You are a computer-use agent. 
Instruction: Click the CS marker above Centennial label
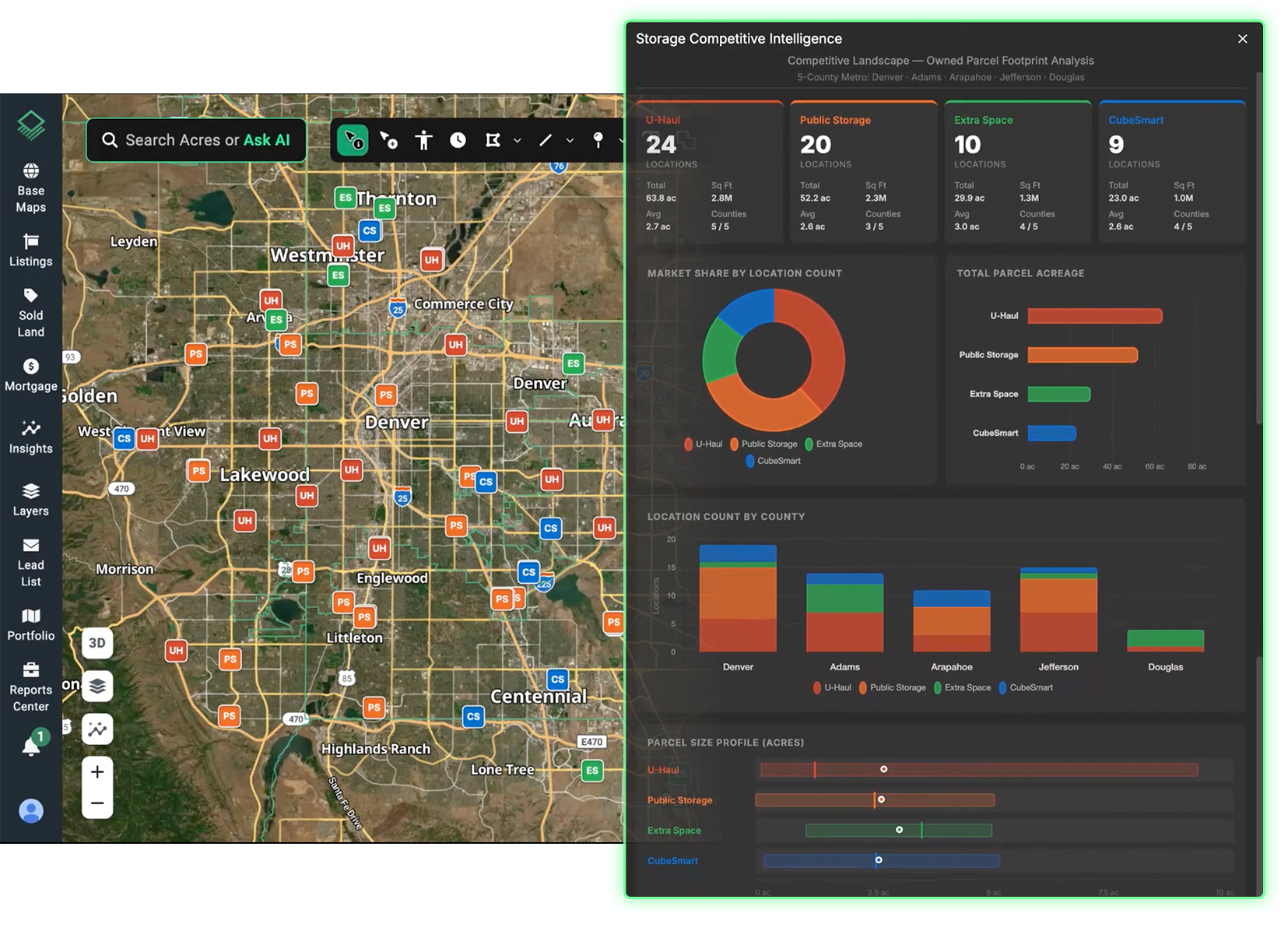click(x=558, y=679)
